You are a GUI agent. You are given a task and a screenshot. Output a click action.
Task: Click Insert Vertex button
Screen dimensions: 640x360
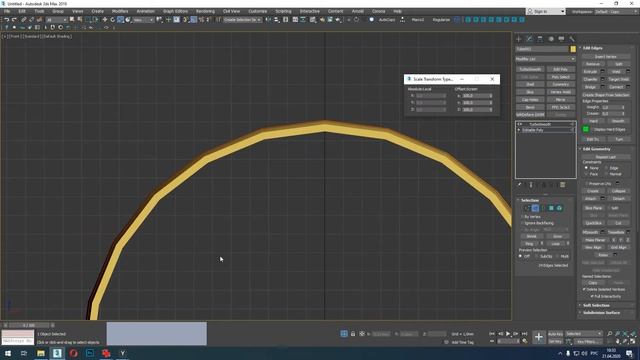606,57
